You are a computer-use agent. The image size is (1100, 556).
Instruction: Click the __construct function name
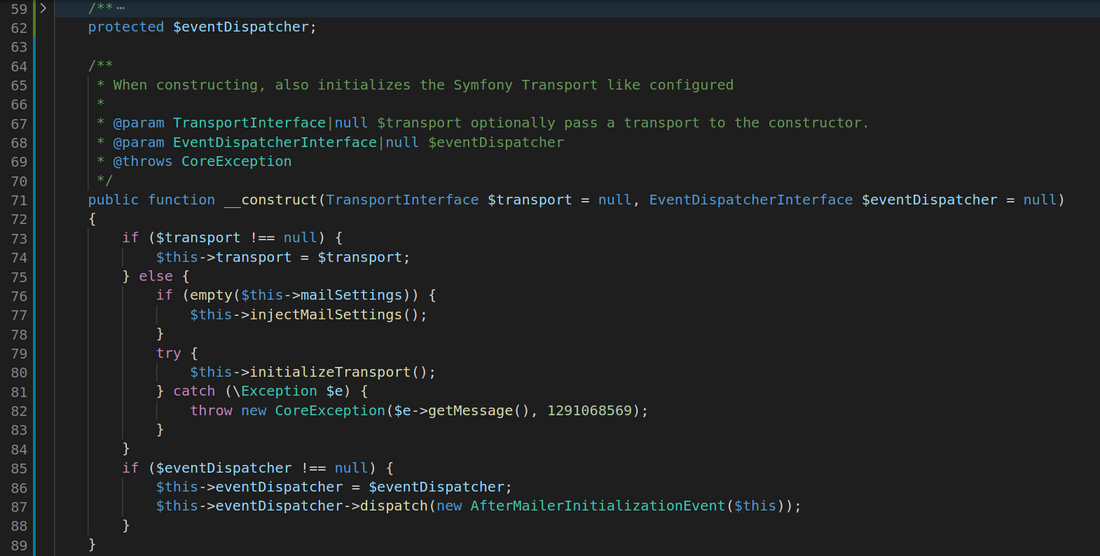tap(270, 200)
